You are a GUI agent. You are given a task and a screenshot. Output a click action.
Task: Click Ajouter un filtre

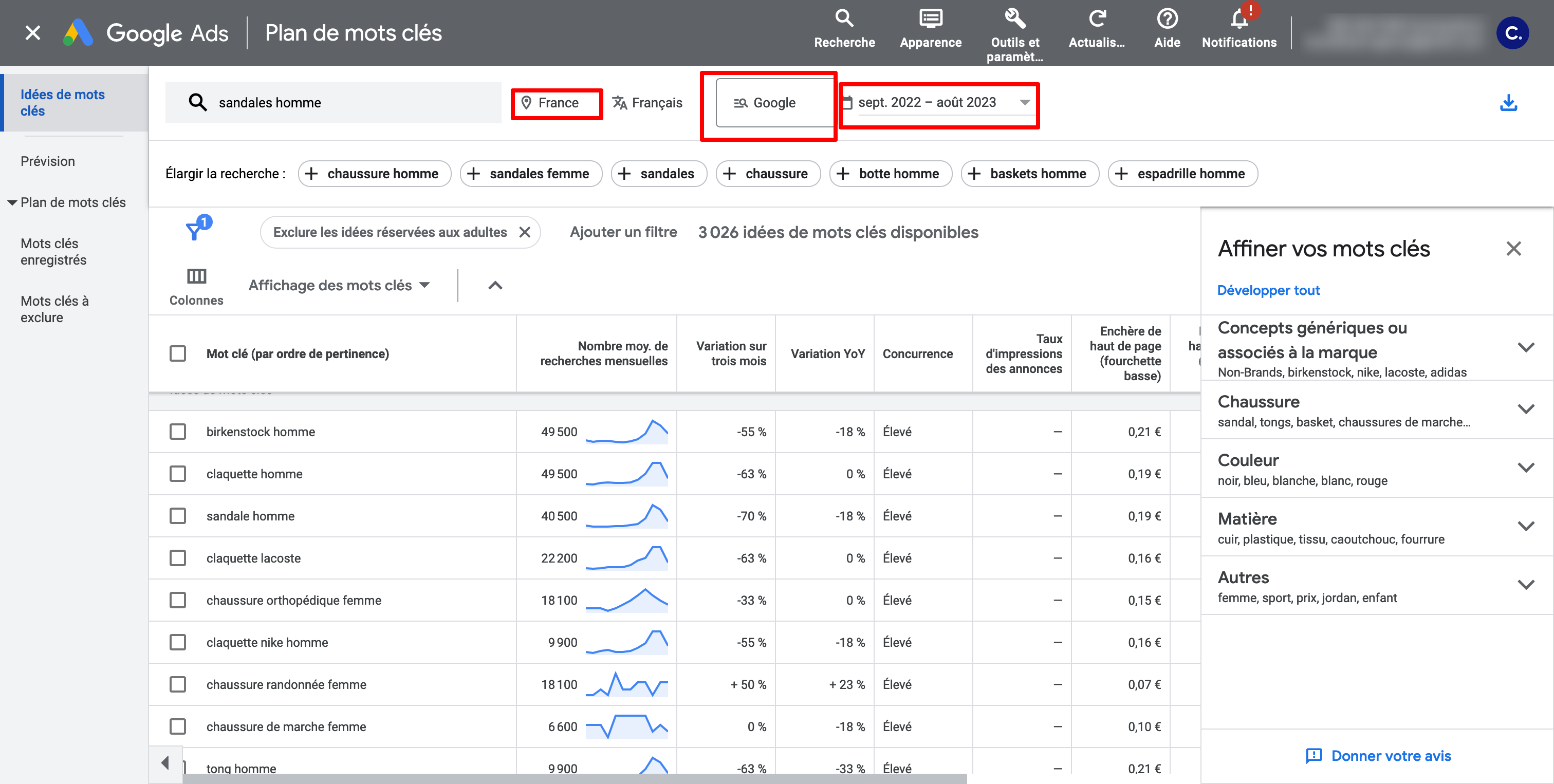pyautogui.click(x=623, y=232)
